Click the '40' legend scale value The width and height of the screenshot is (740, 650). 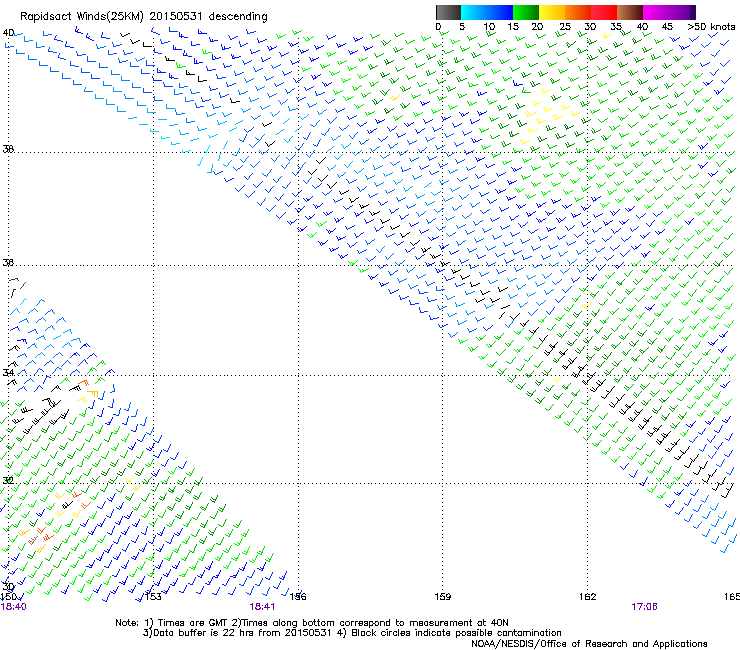[x=642, y=26]
